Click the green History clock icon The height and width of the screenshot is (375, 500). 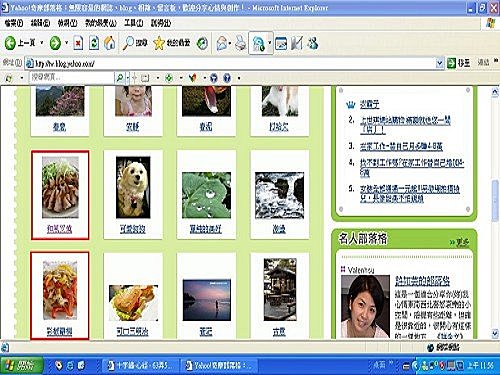click(x=202, y=43)
